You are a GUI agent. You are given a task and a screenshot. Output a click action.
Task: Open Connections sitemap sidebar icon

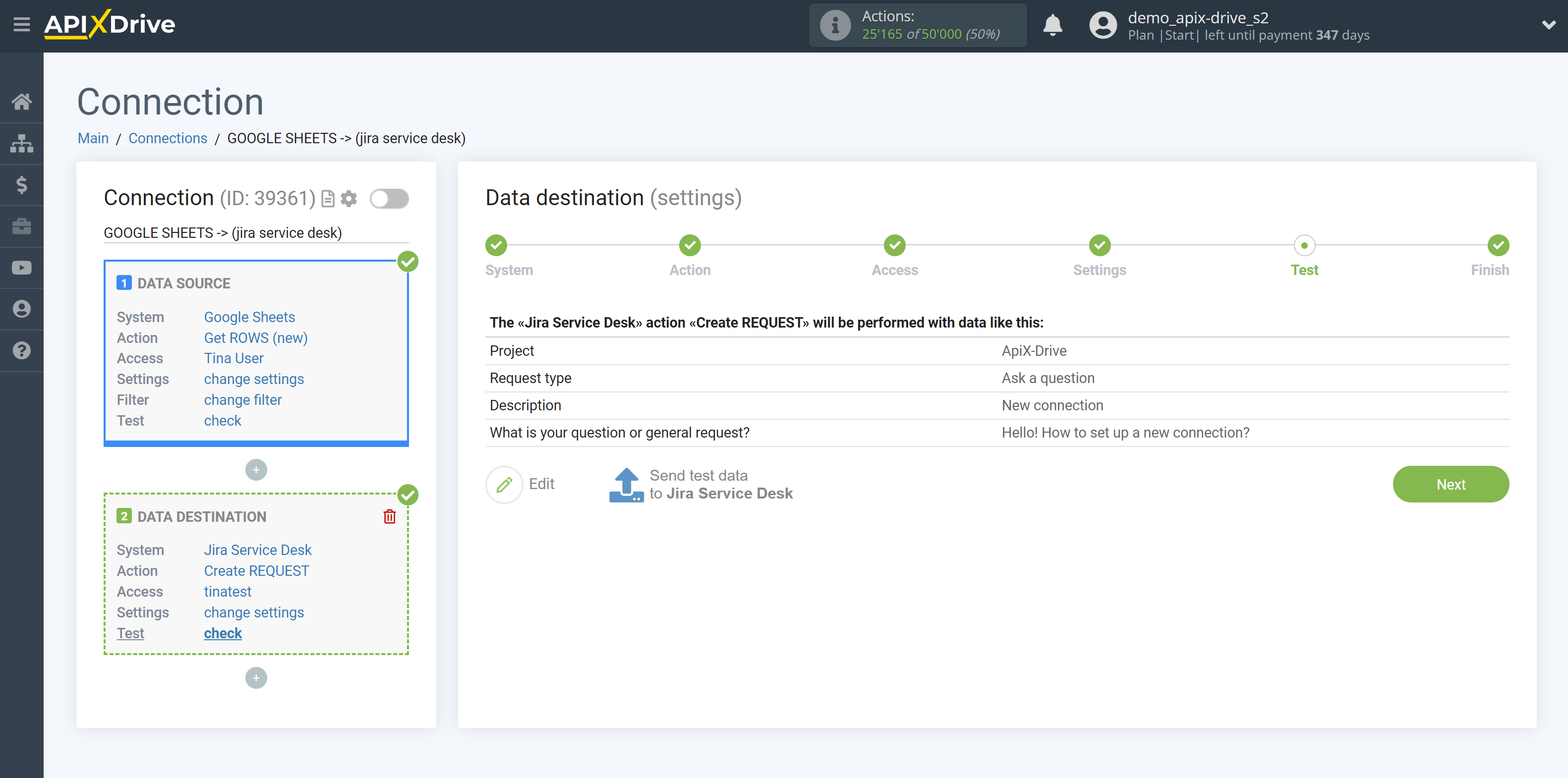pyautogui.click(x=21, y=144)
